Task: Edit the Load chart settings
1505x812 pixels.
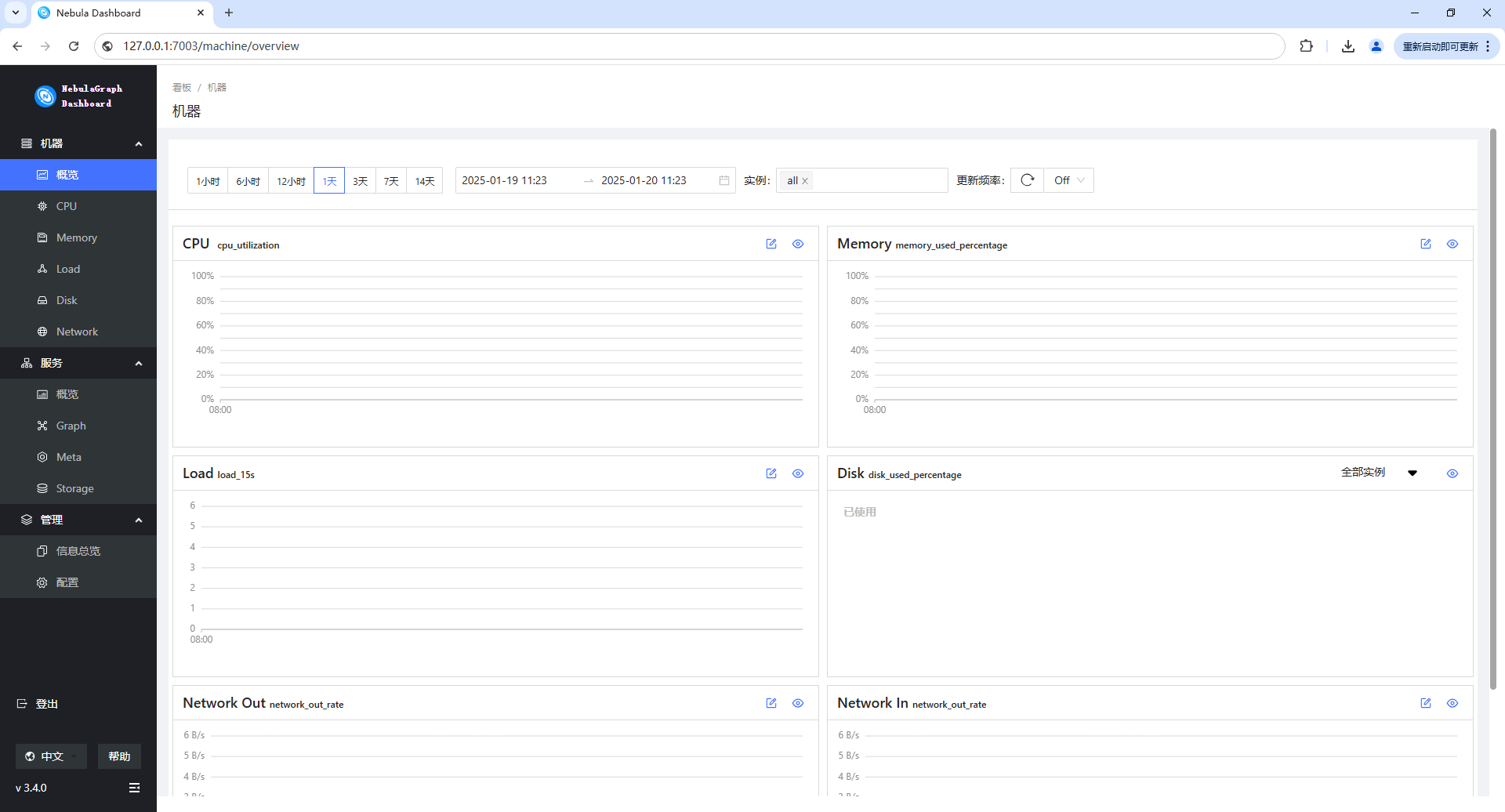Action: 771,473
